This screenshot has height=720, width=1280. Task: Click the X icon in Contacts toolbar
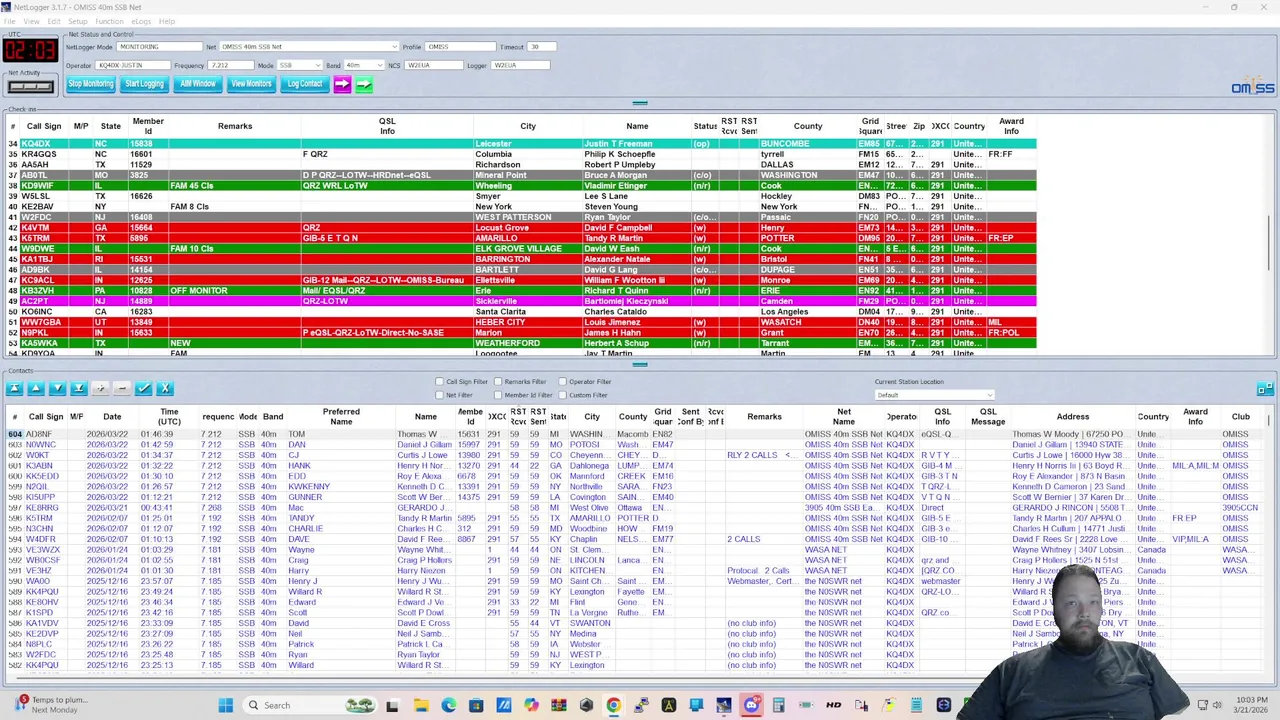pos(165,388)
